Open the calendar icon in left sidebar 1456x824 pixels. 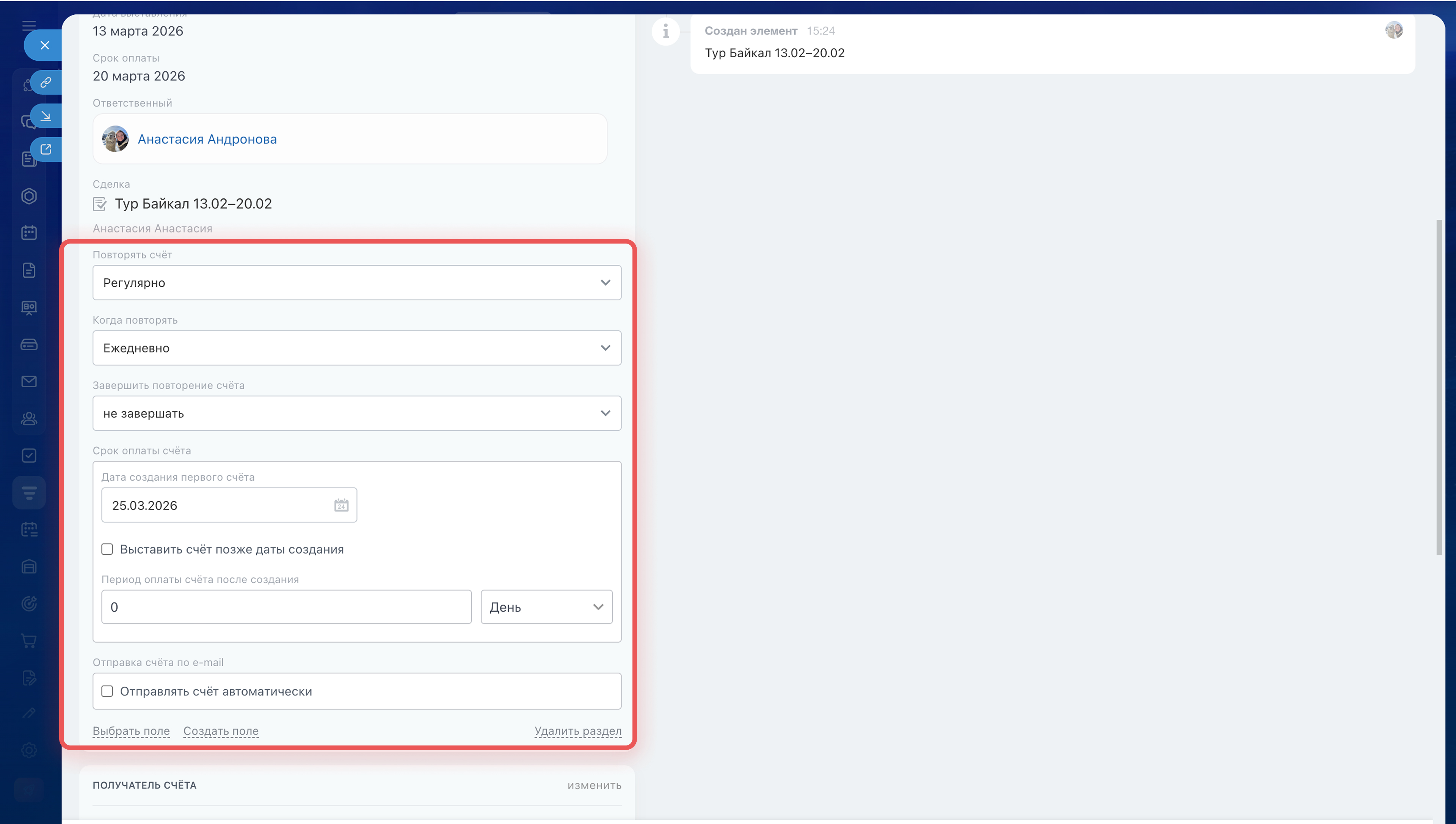coord(29,233)
